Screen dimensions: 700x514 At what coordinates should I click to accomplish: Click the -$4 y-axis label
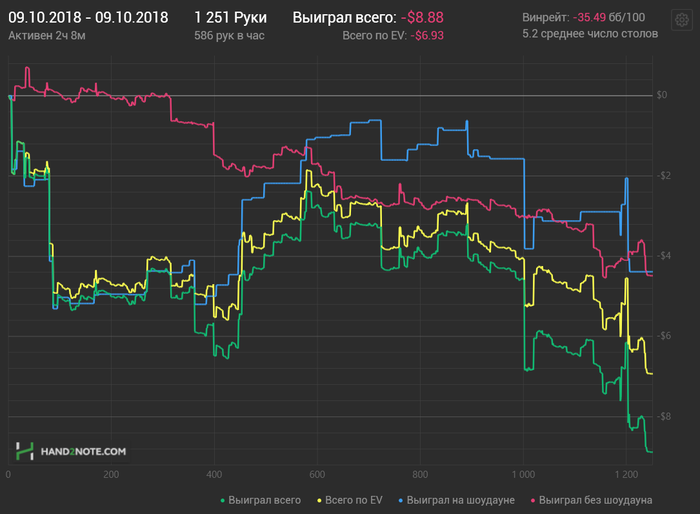tap(664, 256)
